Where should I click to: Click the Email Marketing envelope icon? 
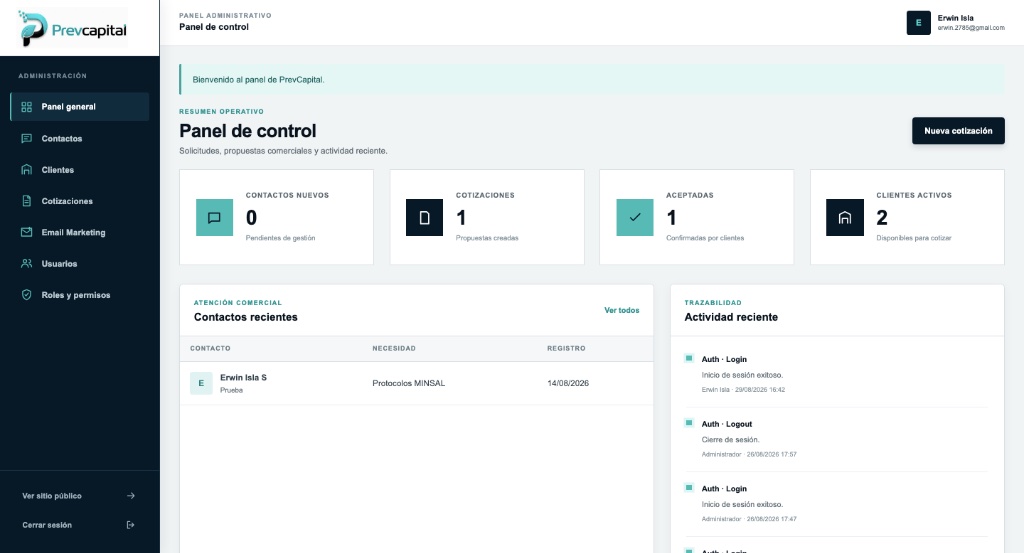pos(26,232)
